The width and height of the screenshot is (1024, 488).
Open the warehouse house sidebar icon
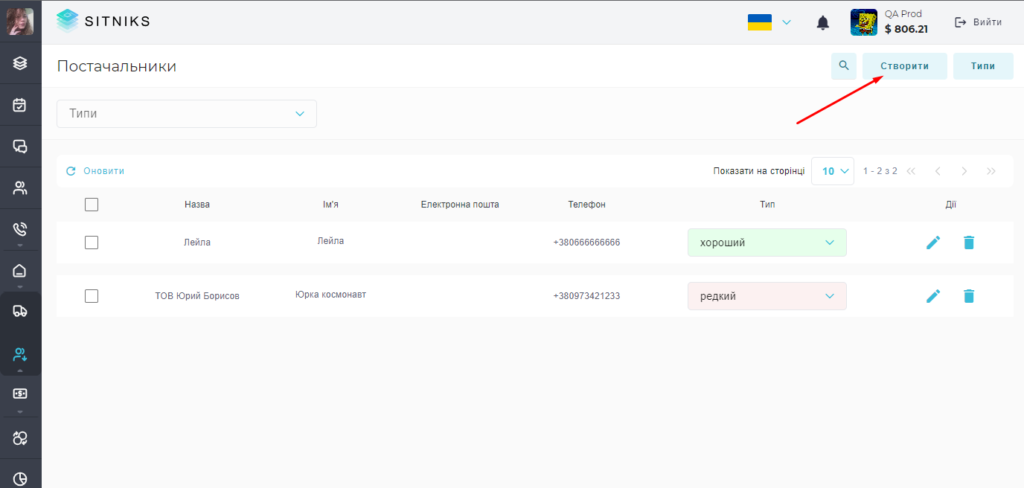(x=20, y=270)
